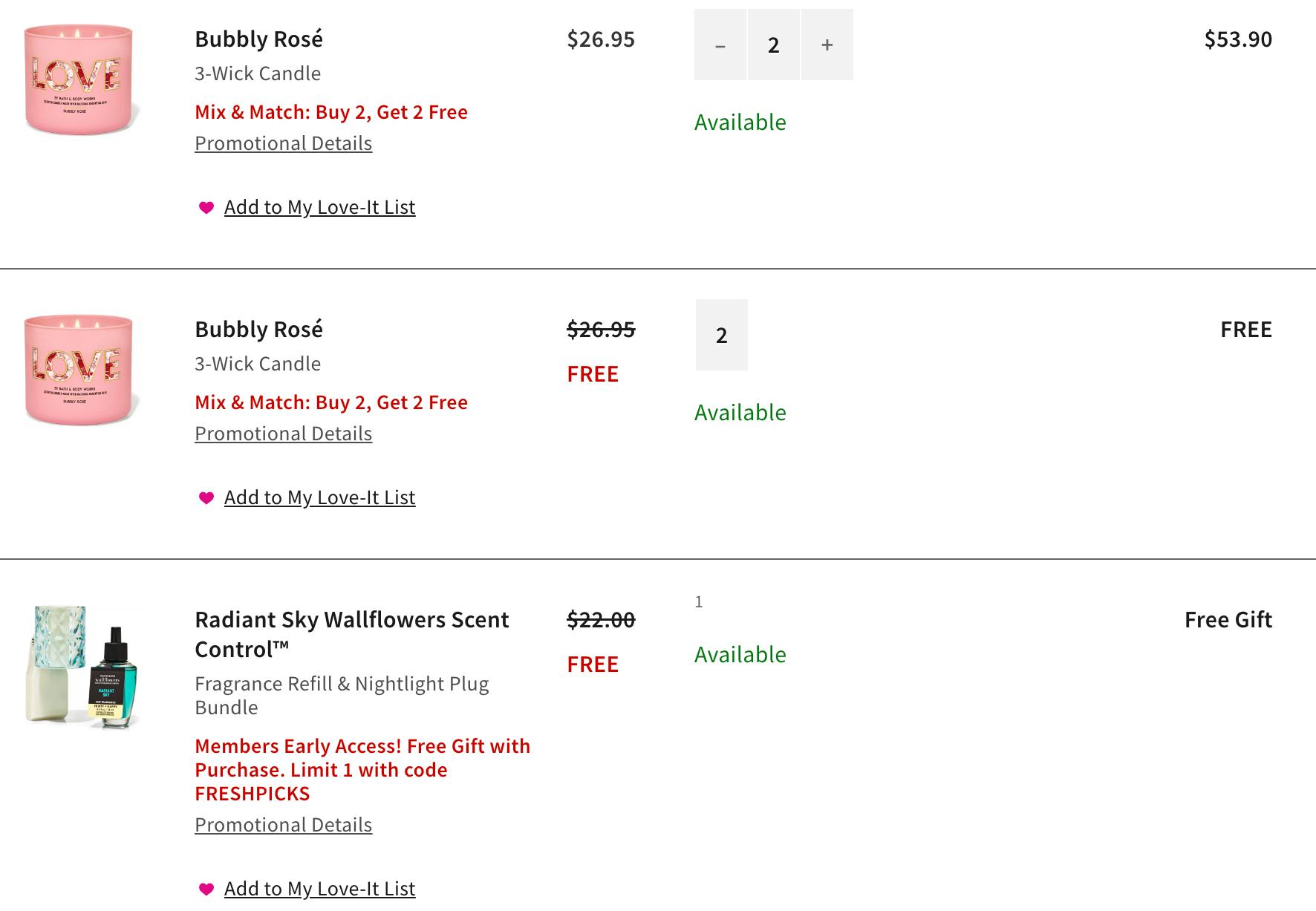Open first Bubbly Rosé candle thumbnail image
This screenshot has width=1316, height=911.
[x=79, y=80]
